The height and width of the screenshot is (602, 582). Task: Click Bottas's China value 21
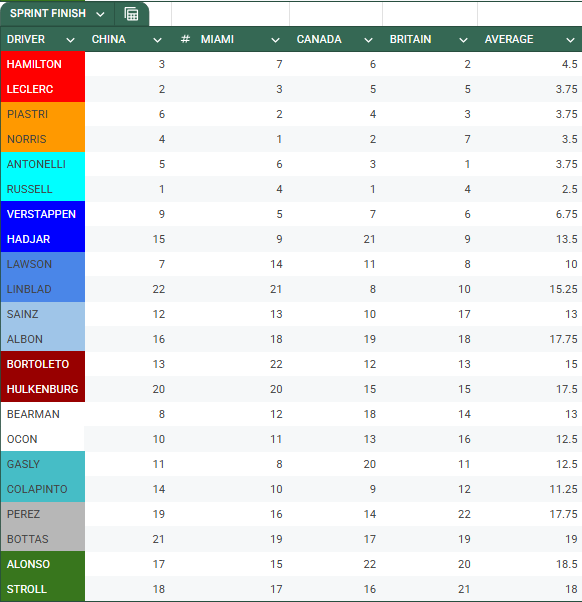click(159, 539)
